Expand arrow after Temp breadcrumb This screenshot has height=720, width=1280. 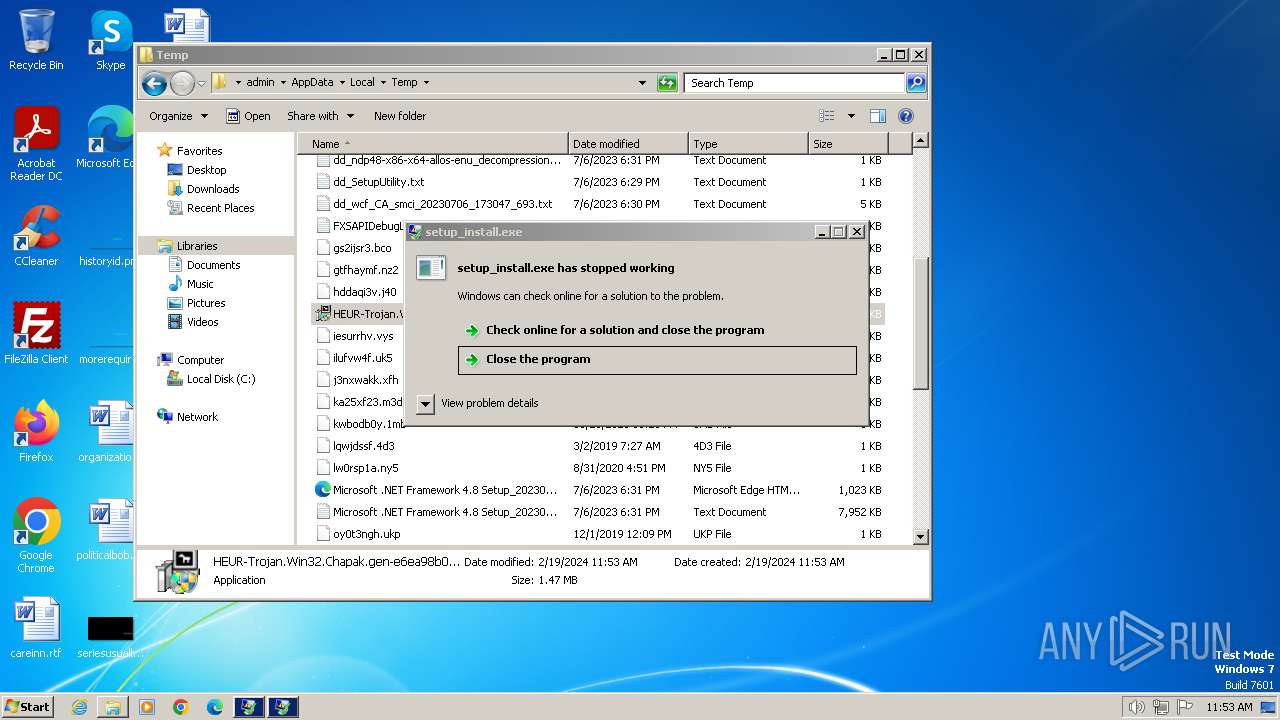(426, 83)
